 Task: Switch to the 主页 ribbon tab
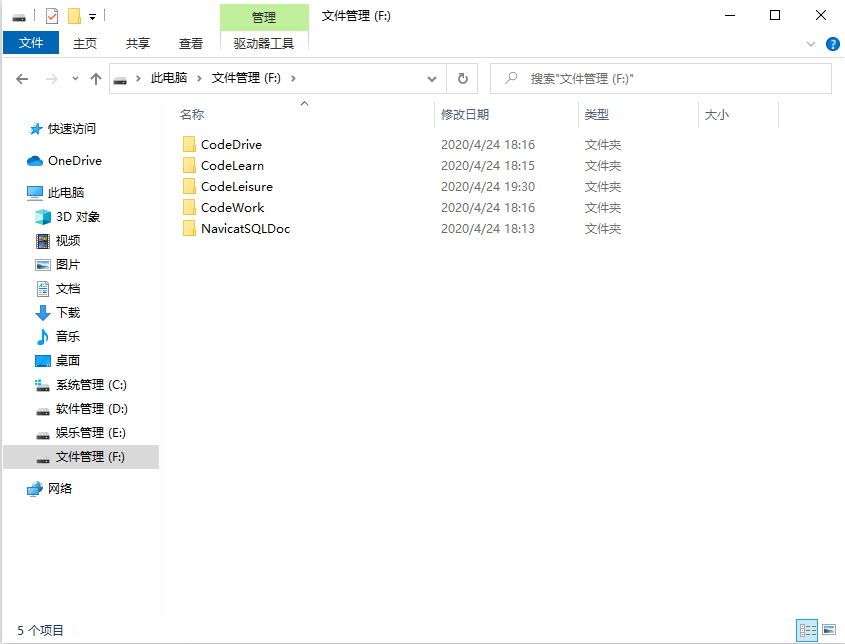pyautogui.click(x=85, y=44)
